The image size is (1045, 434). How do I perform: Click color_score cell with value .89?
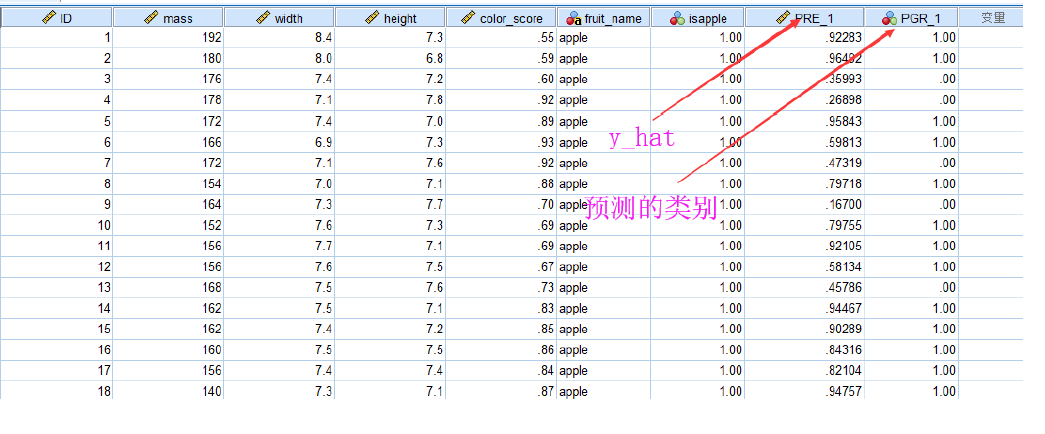[502, 121]
